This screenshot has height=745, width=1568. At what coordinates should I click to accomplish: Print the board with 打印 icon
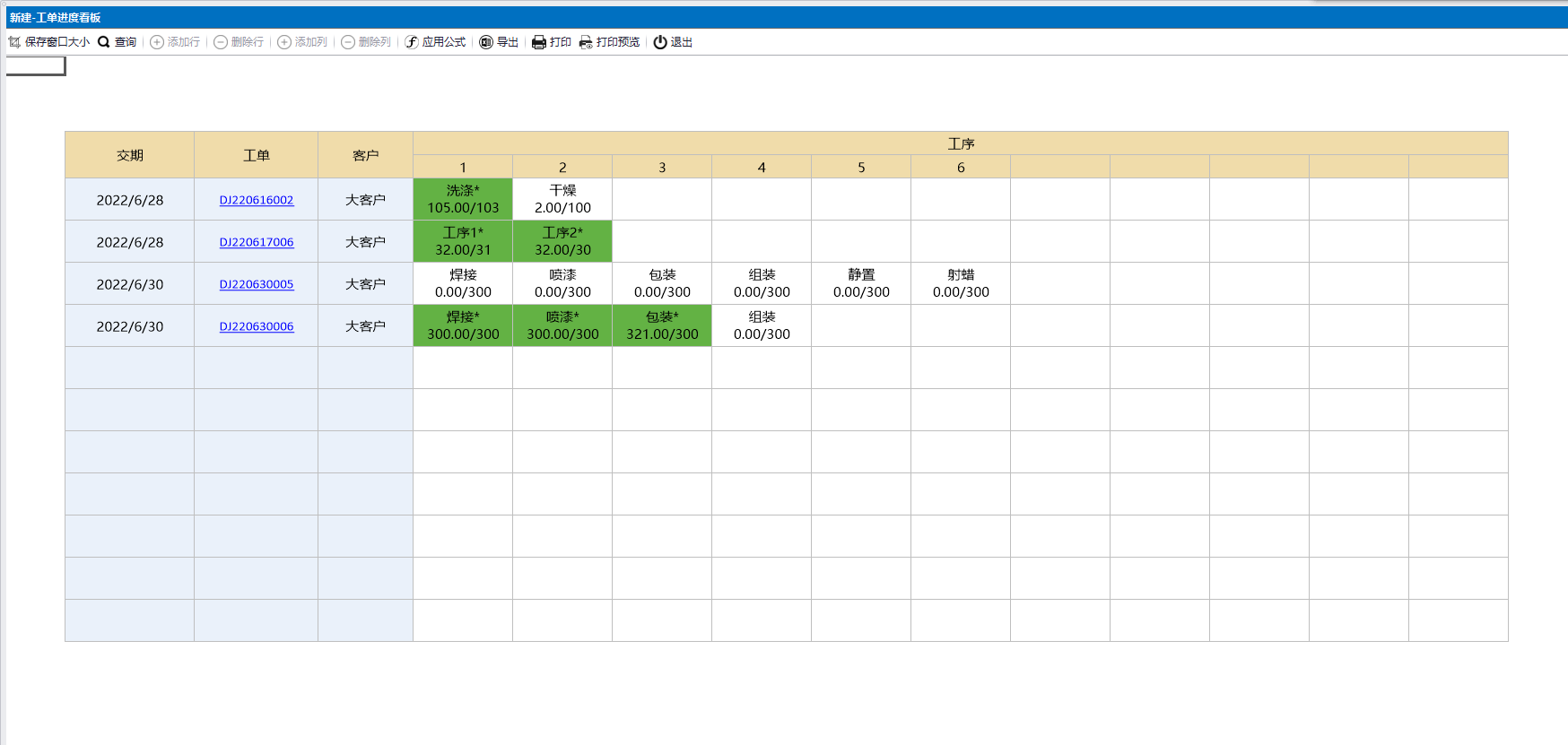pos(539,42)
